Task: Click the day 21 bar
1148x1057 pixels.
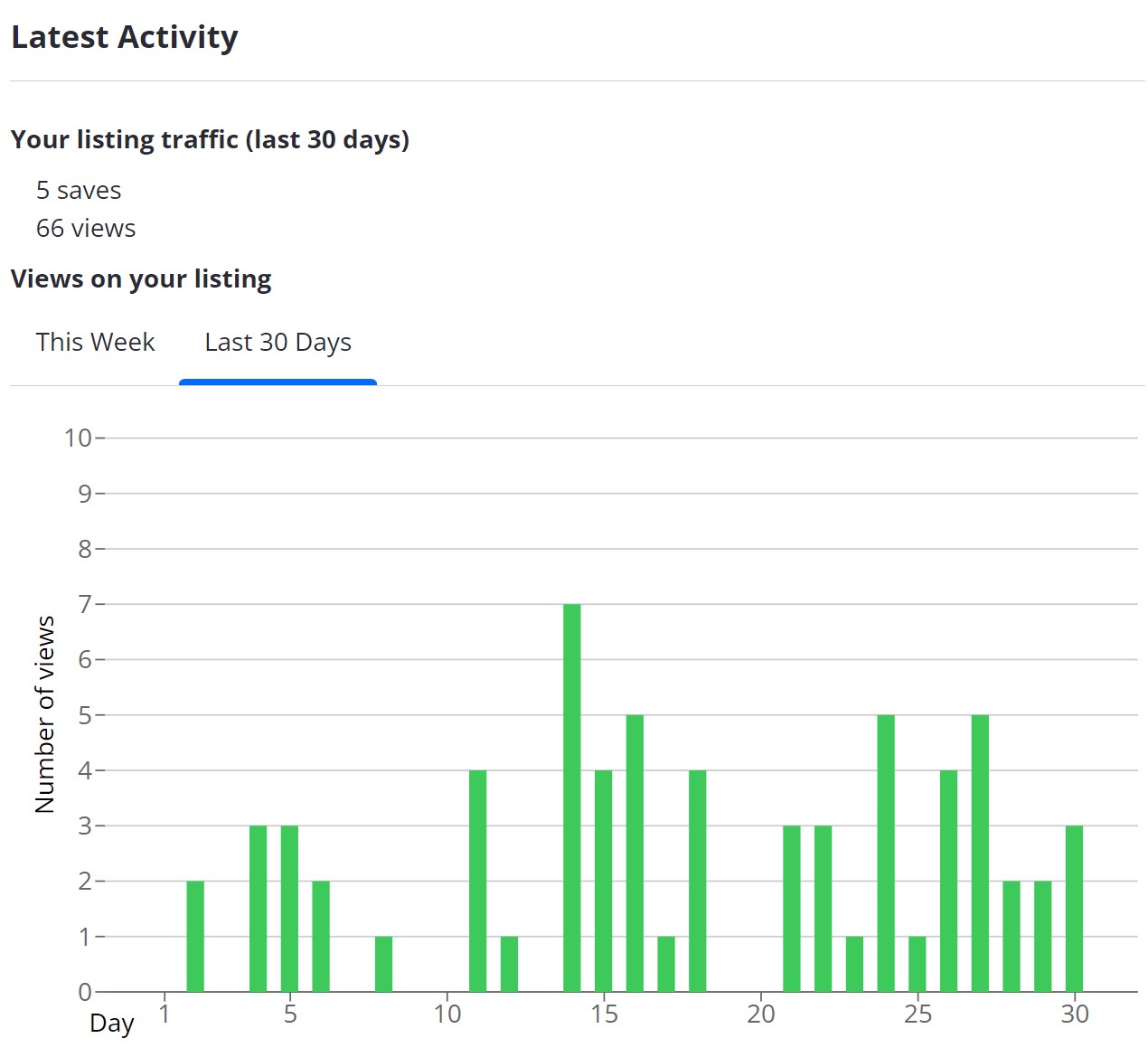Action: [x=792, y=908]
